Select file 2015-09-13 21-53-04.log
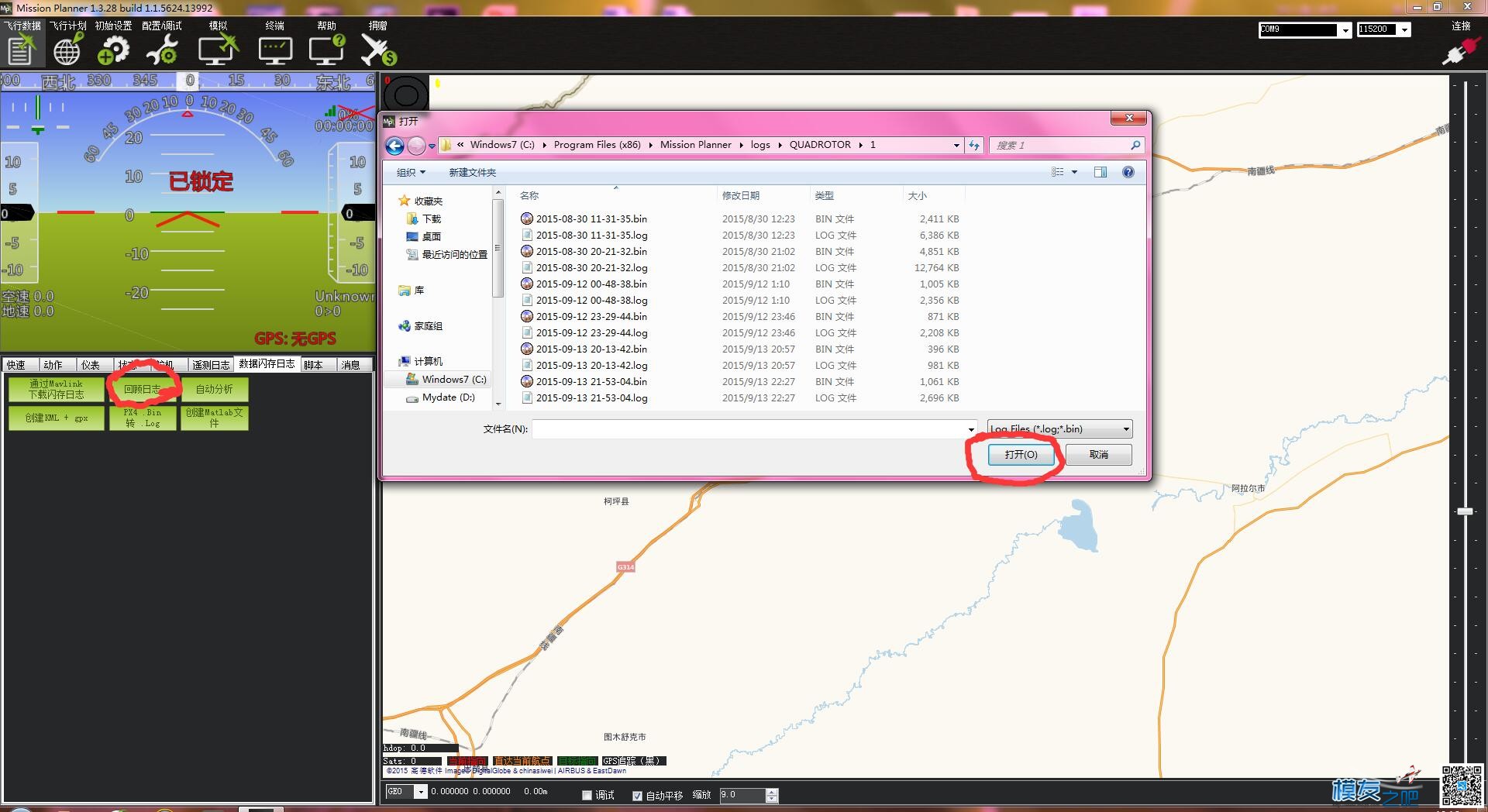This screenshot has height=812, width=1488. point(591,398)
